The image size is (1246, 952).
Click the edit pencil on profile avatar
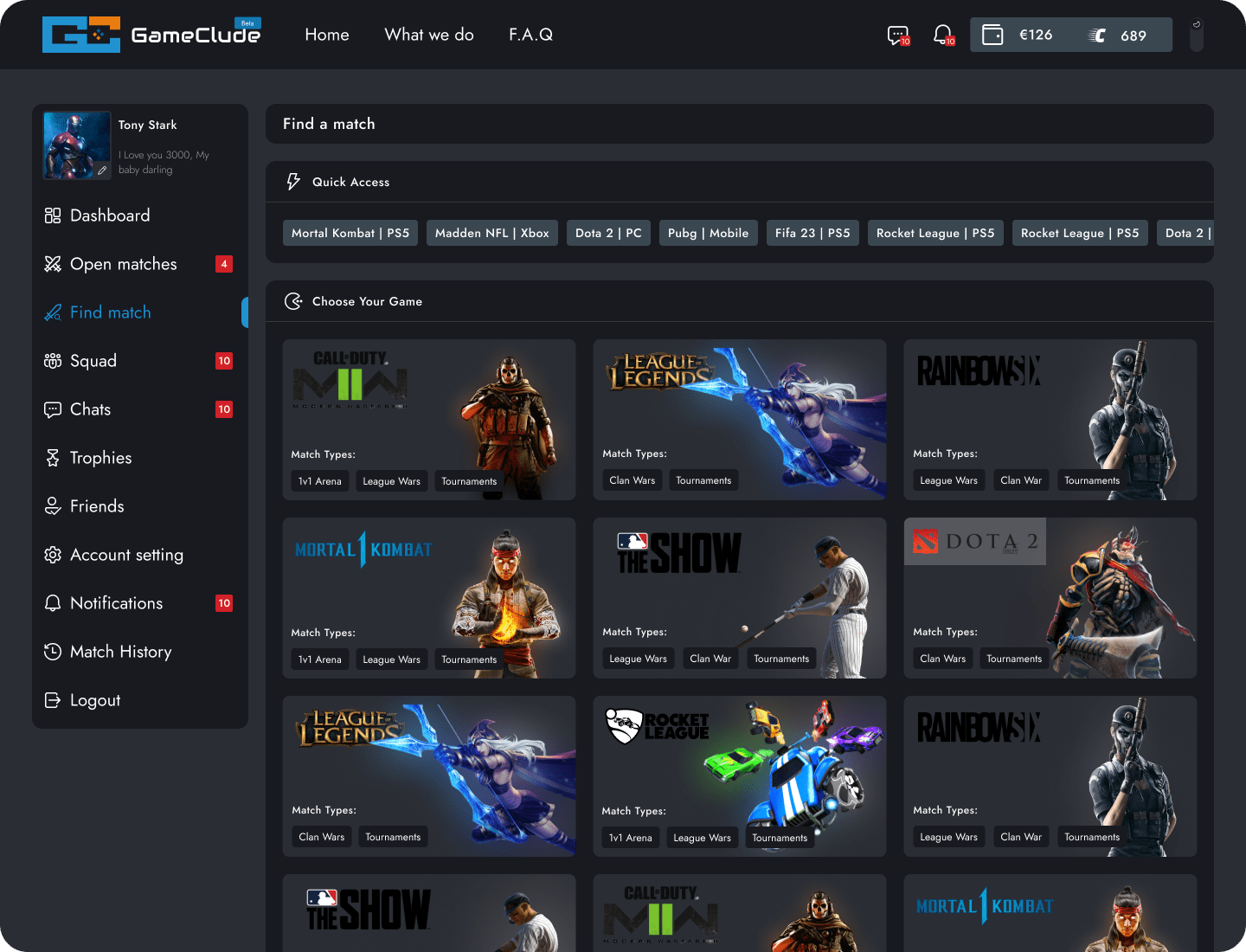pos(102,170)
